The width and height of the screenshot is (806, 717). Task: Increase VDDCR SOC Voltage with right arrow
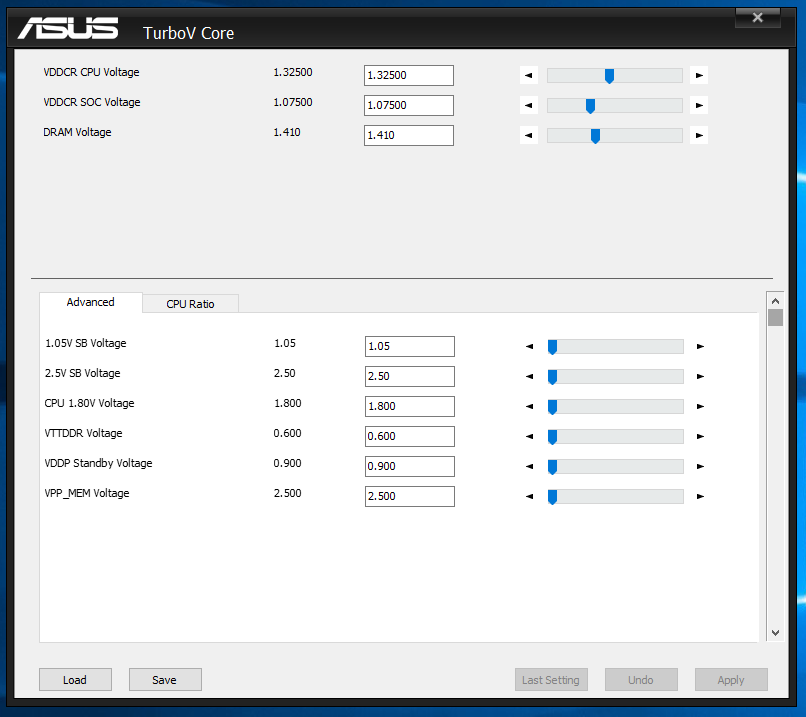[699, 105]
